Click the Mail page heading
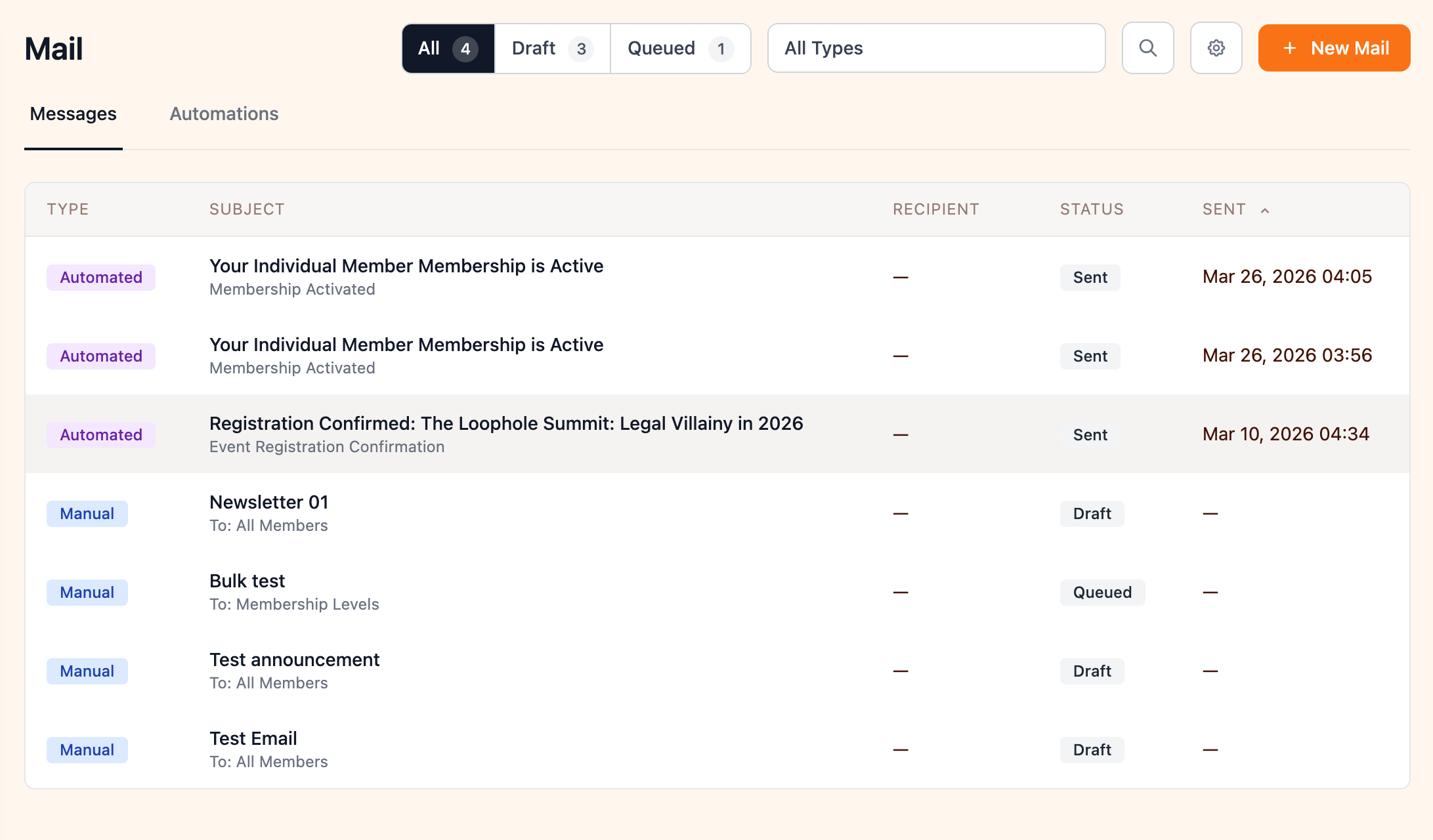Screen dimensions: 1433x840 click(x=54, y=49)
